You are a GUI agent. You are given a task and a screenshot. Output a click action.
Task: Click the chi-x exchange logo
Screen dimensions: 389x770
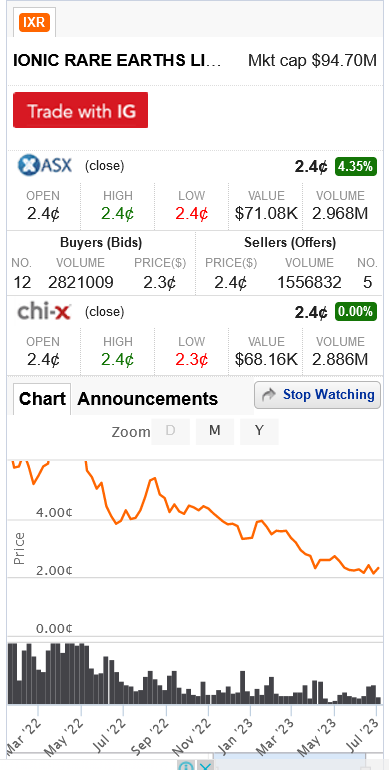coord(44,311)
